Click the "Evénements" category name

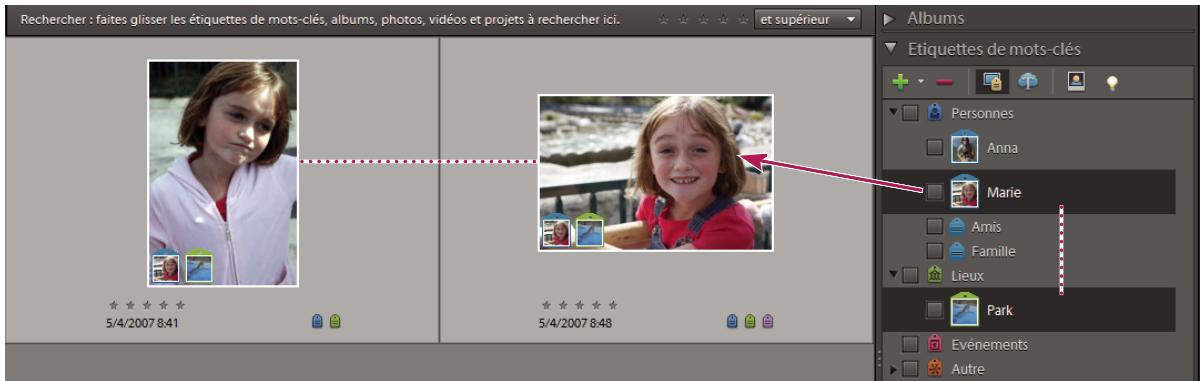click(990, 345)
